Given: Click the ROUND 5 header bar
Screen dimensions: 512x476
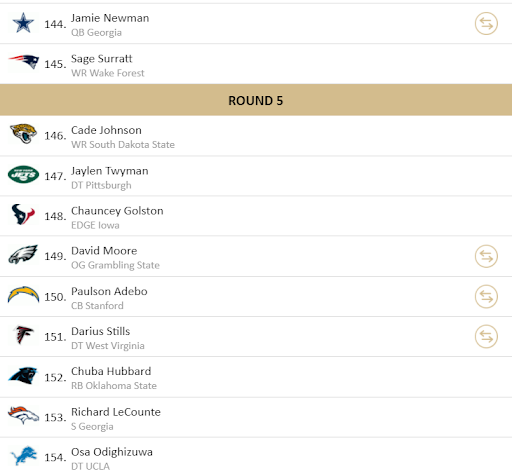Looking at the screenshot, I should click(x=256, y=100).
